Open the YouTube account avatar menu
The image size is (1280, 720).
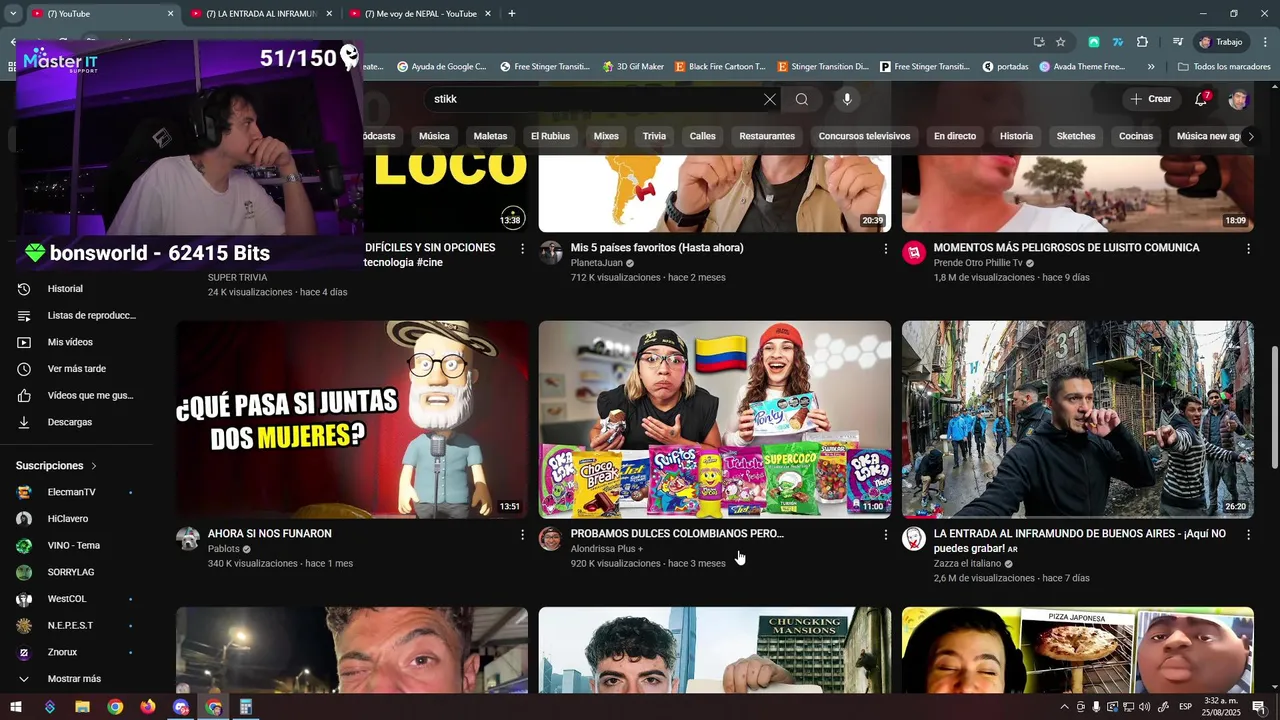[1238, 99]
